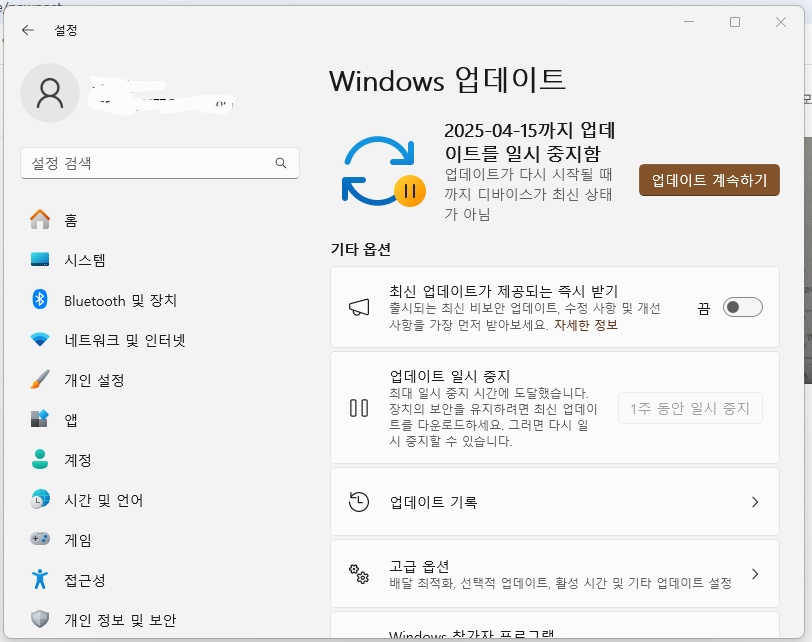
Task: Click the pause bars icon
Action: pyautogui.click(x=359, y=408)
